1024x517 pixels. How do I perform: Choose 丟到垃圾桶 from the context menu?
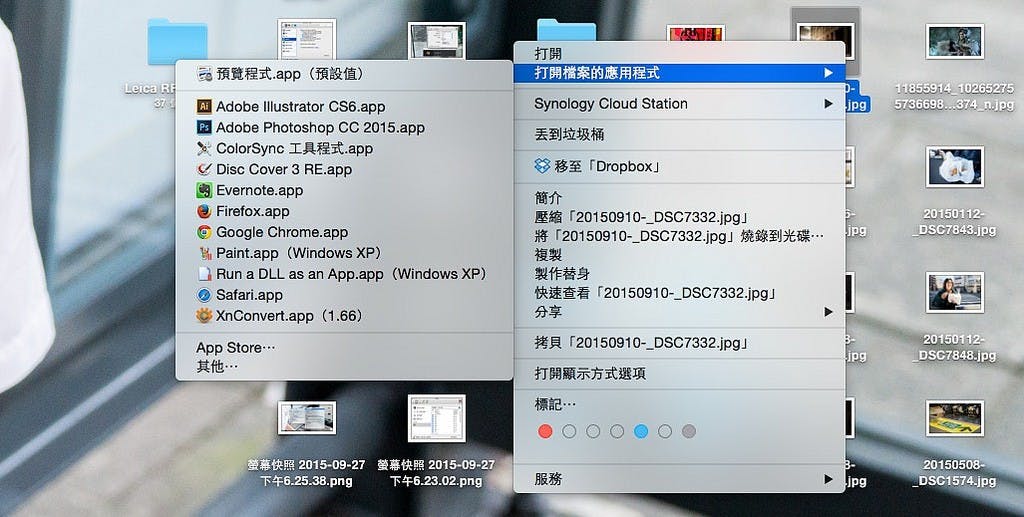point(569,134)
